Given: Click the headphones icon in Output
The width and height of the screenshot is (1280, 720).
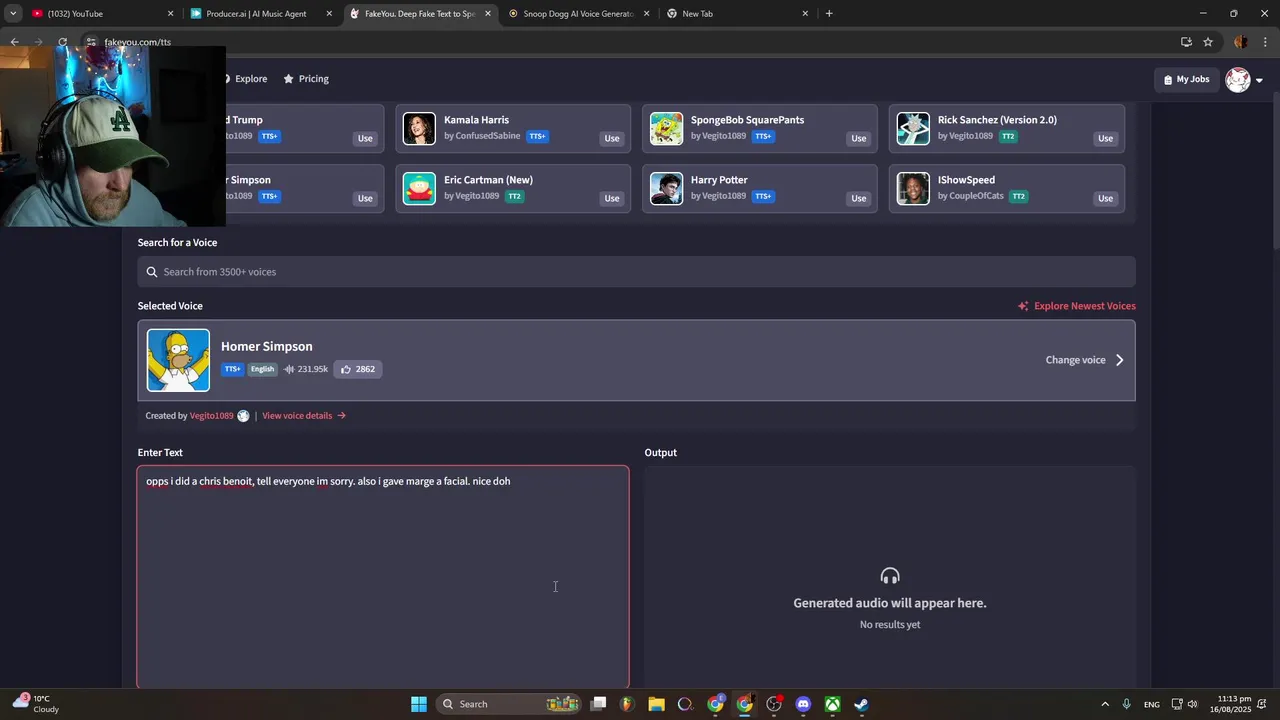Looking at the screenshot, I should click(x=890, y=576).
